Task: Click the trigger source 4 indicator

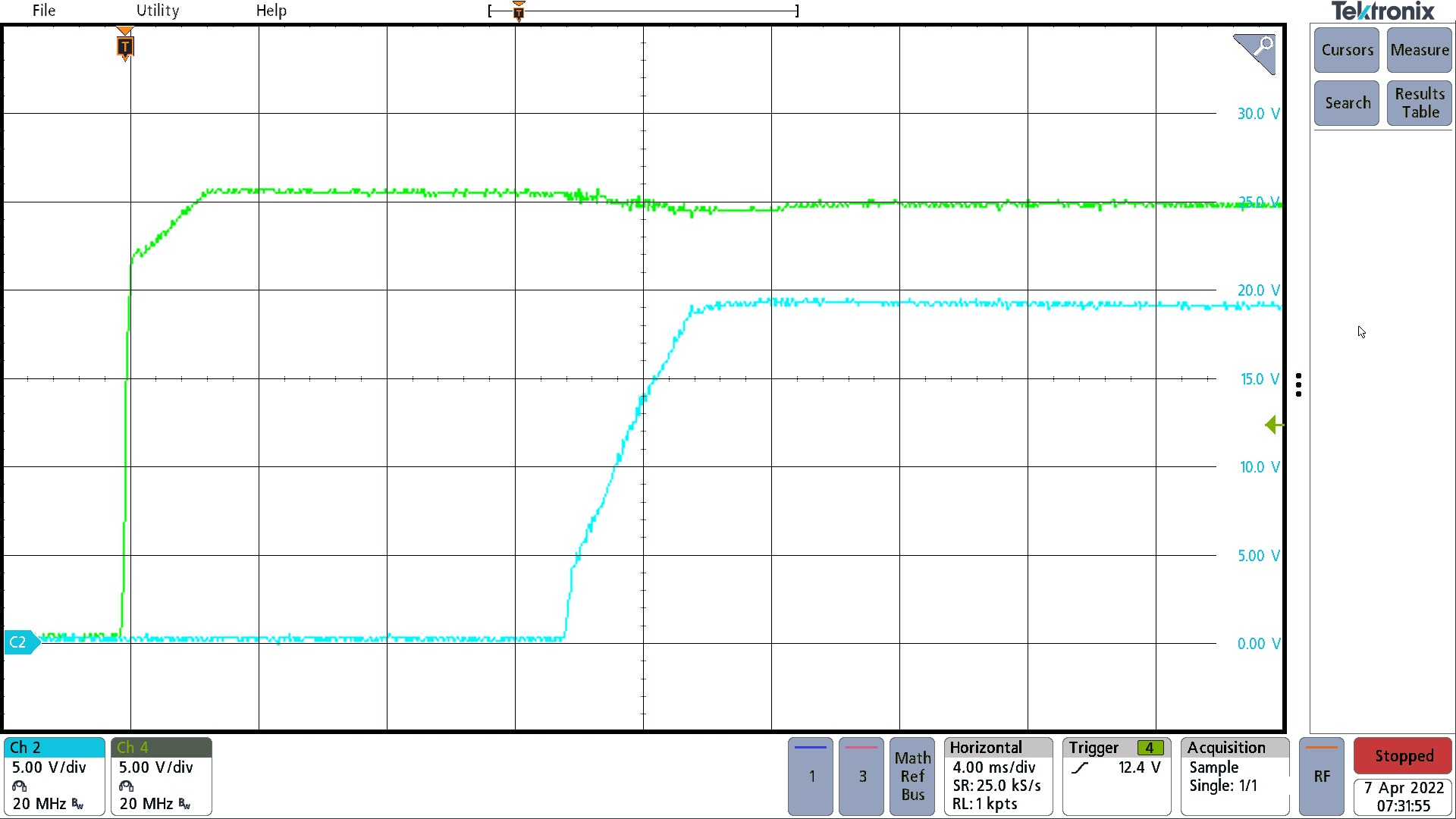Action: click(1150, 748)
